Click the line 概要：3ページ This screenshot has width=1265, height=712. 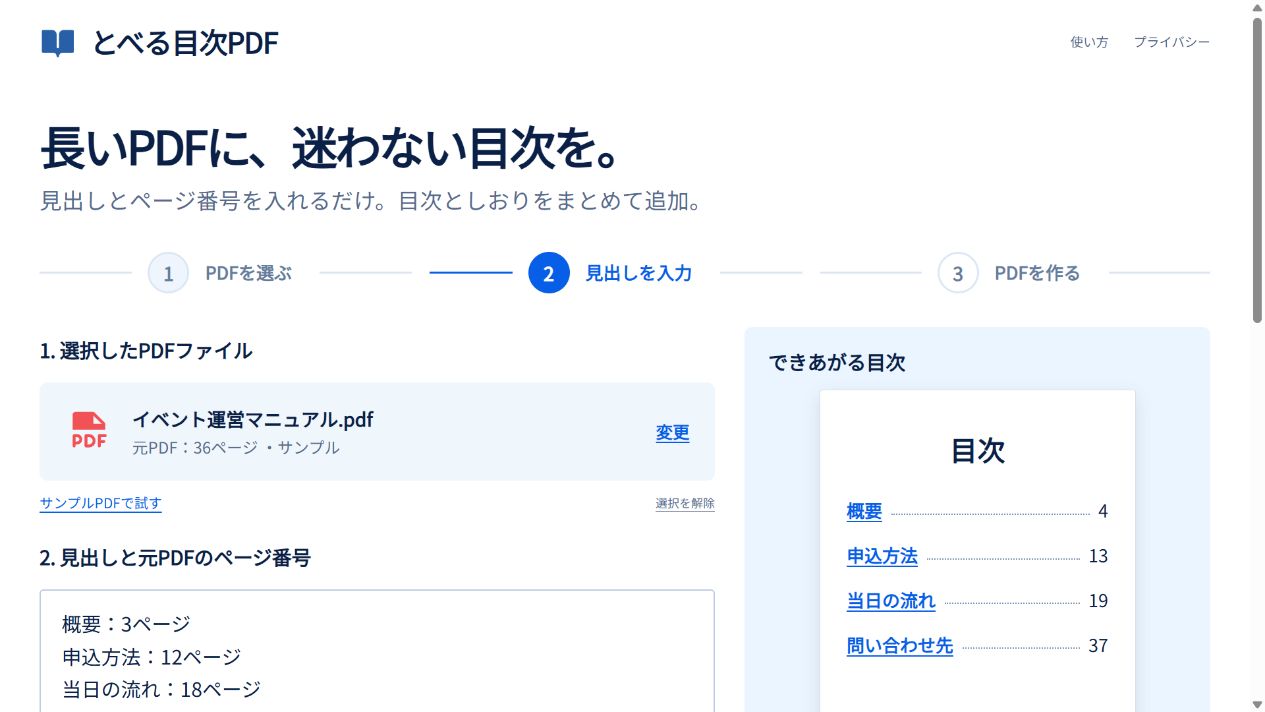(126, 625)
